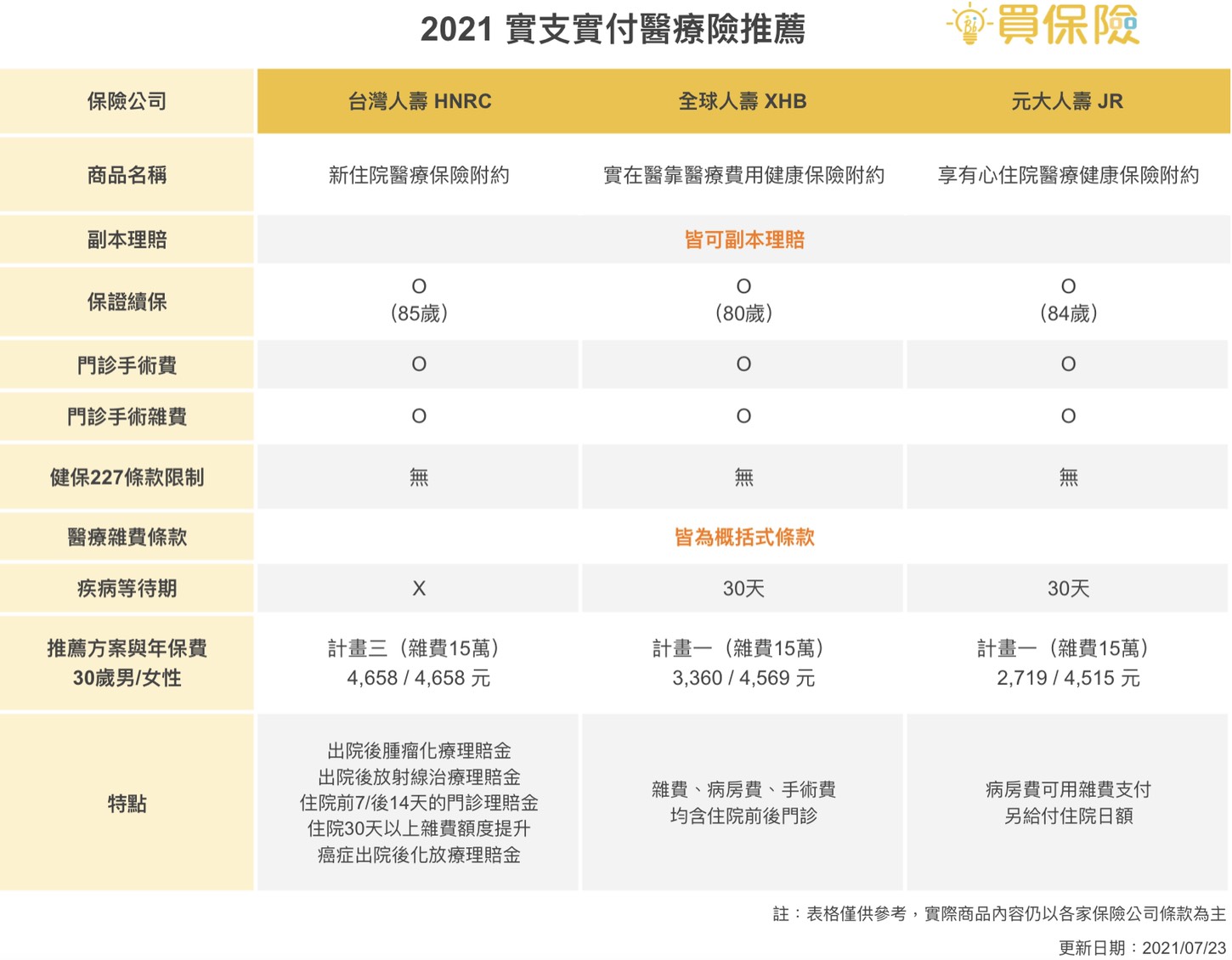
Task: Click the title 2021 實支實付醫療險推薦
Action: coord(613,30)
